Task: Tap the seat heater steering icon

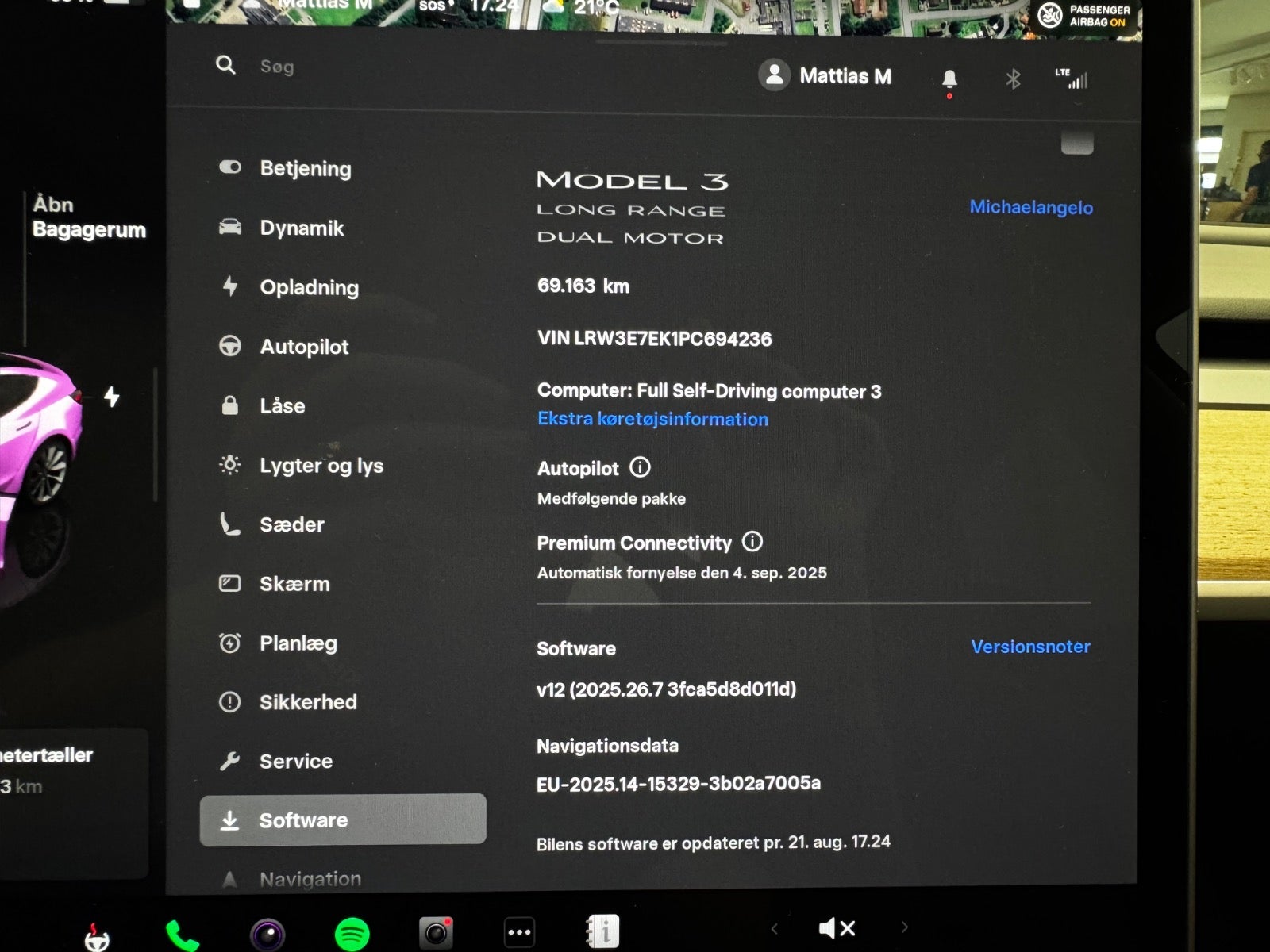Action: [97, 937]
